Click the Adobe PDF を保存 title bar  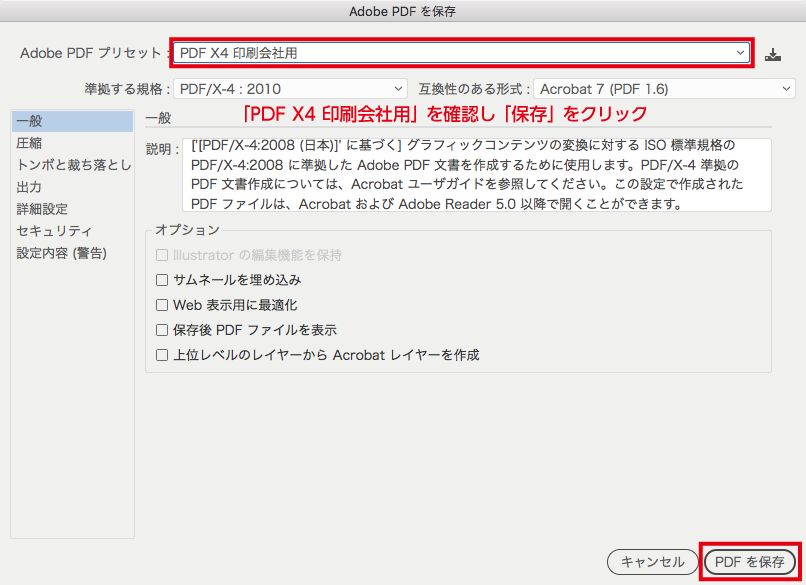403,11
